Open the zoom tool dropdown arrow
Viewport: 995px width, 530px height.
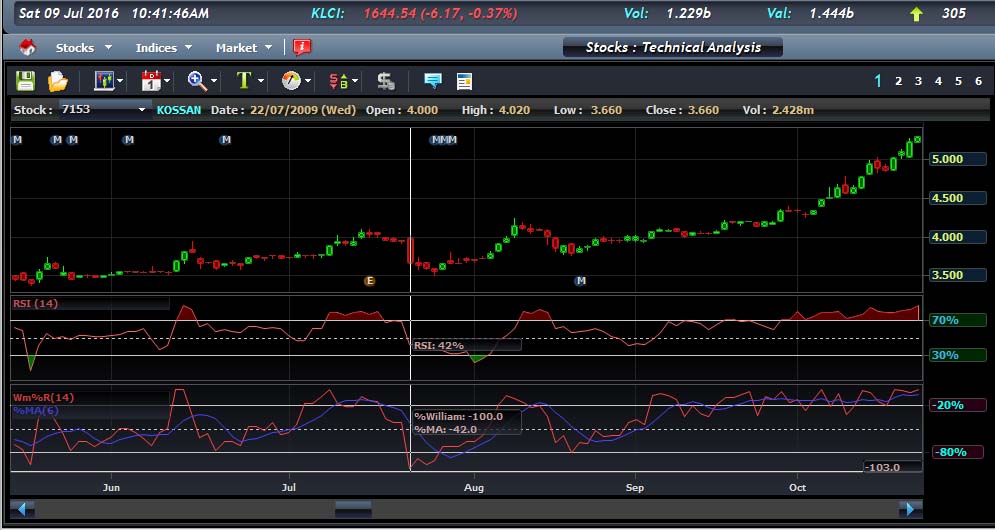coord(213,81)
